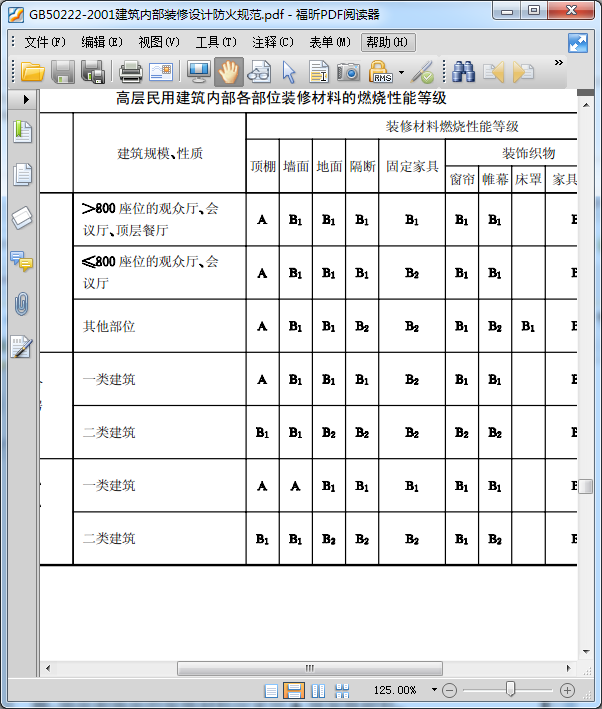This screenshot has width=602, height=709.
Task: Click the 固定家具 column header
Action: (412, 166)
